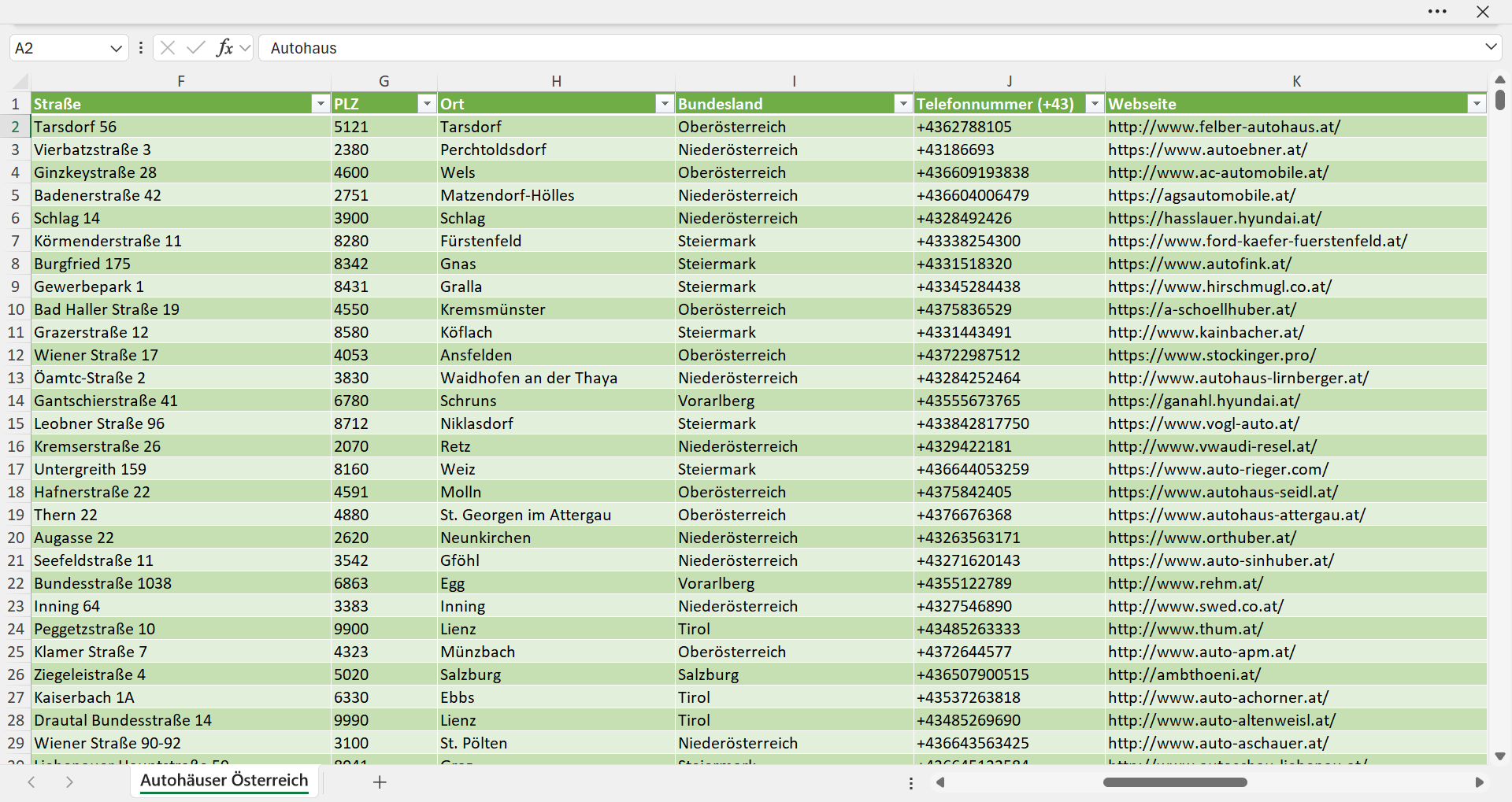Click the previous sheet arrow

click(31, 782)
